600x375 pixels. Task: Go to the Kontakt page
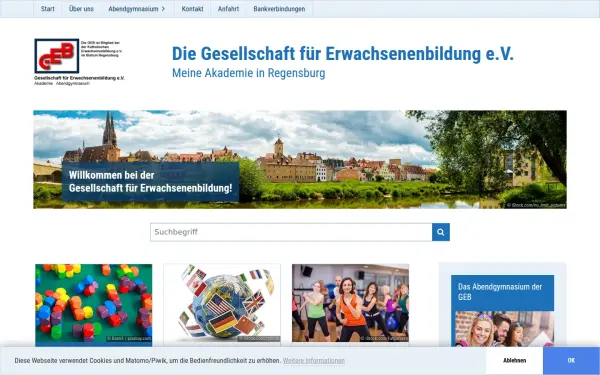[x=192, y=9]
